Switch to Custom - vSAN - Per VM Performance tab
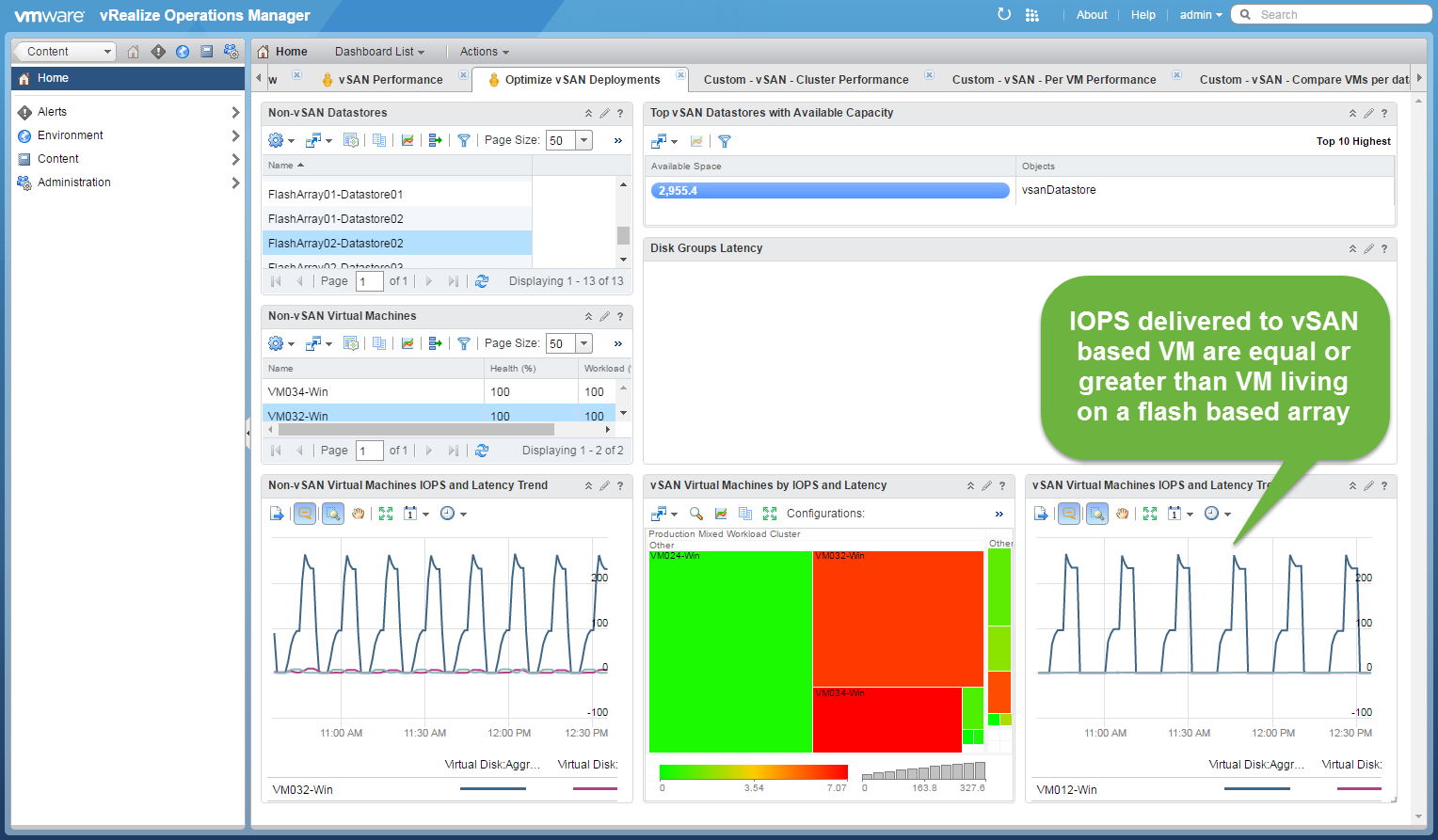Image resolution: width=1438 pixels, height=840 pixels. click(1054, 80)
